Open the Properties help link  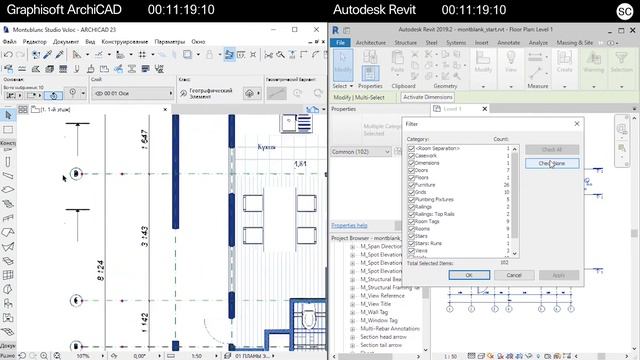tap(349, 225)
